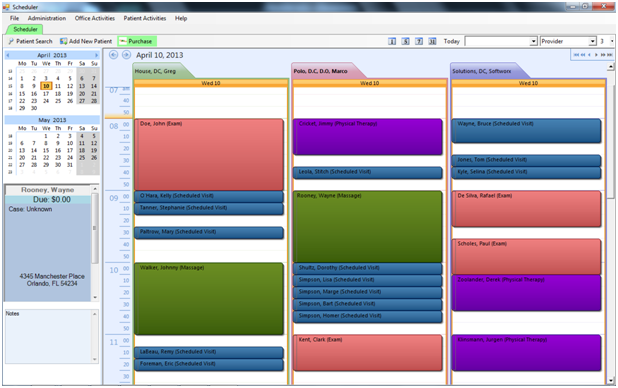Click the Purchase button
Image resolution: width=618 pixels, height=388 pixels.
[x=136, y=41]
